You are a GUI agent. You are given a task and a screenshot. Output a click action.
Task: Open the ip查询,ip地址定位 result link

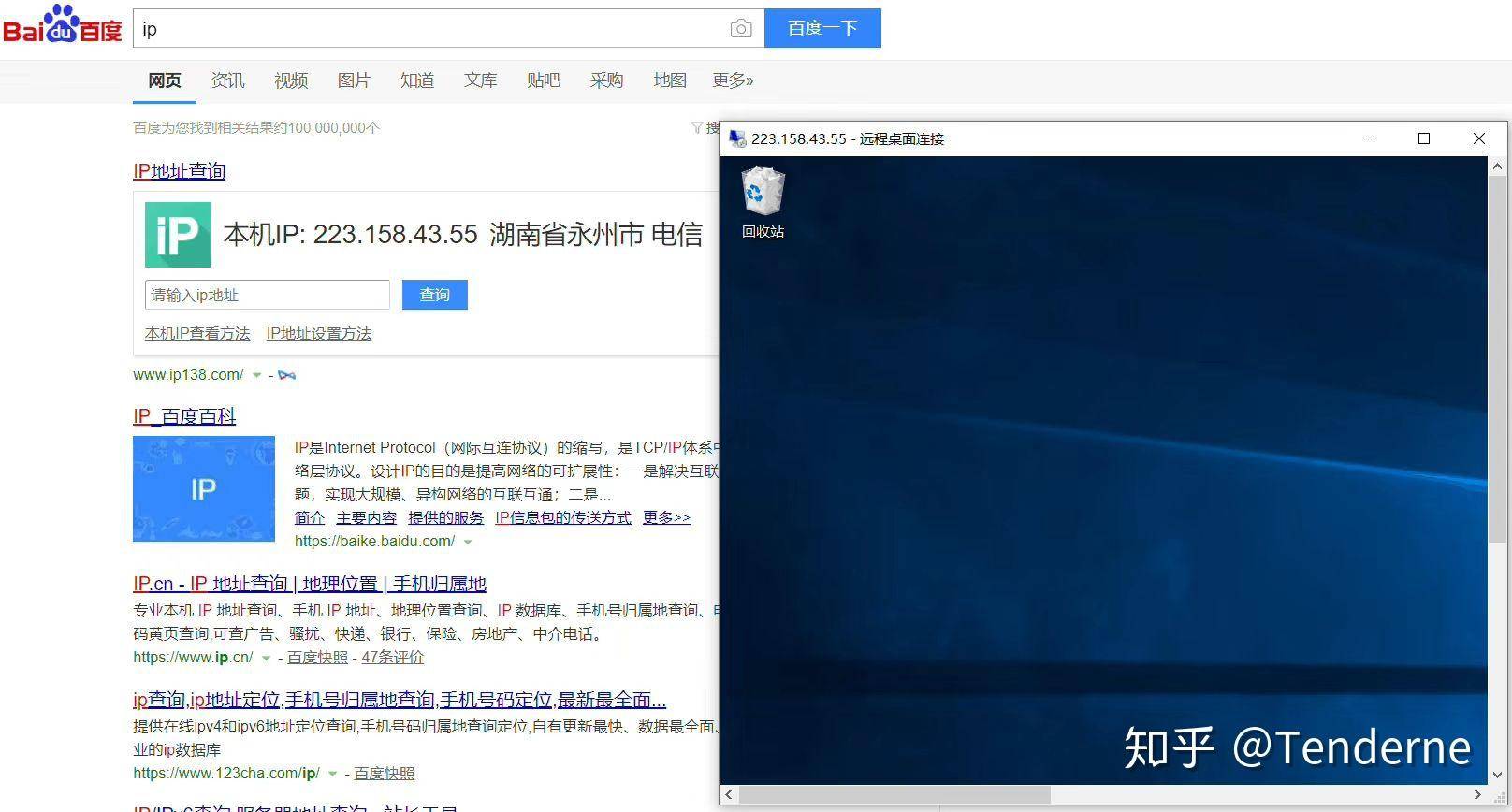point(400,700)
